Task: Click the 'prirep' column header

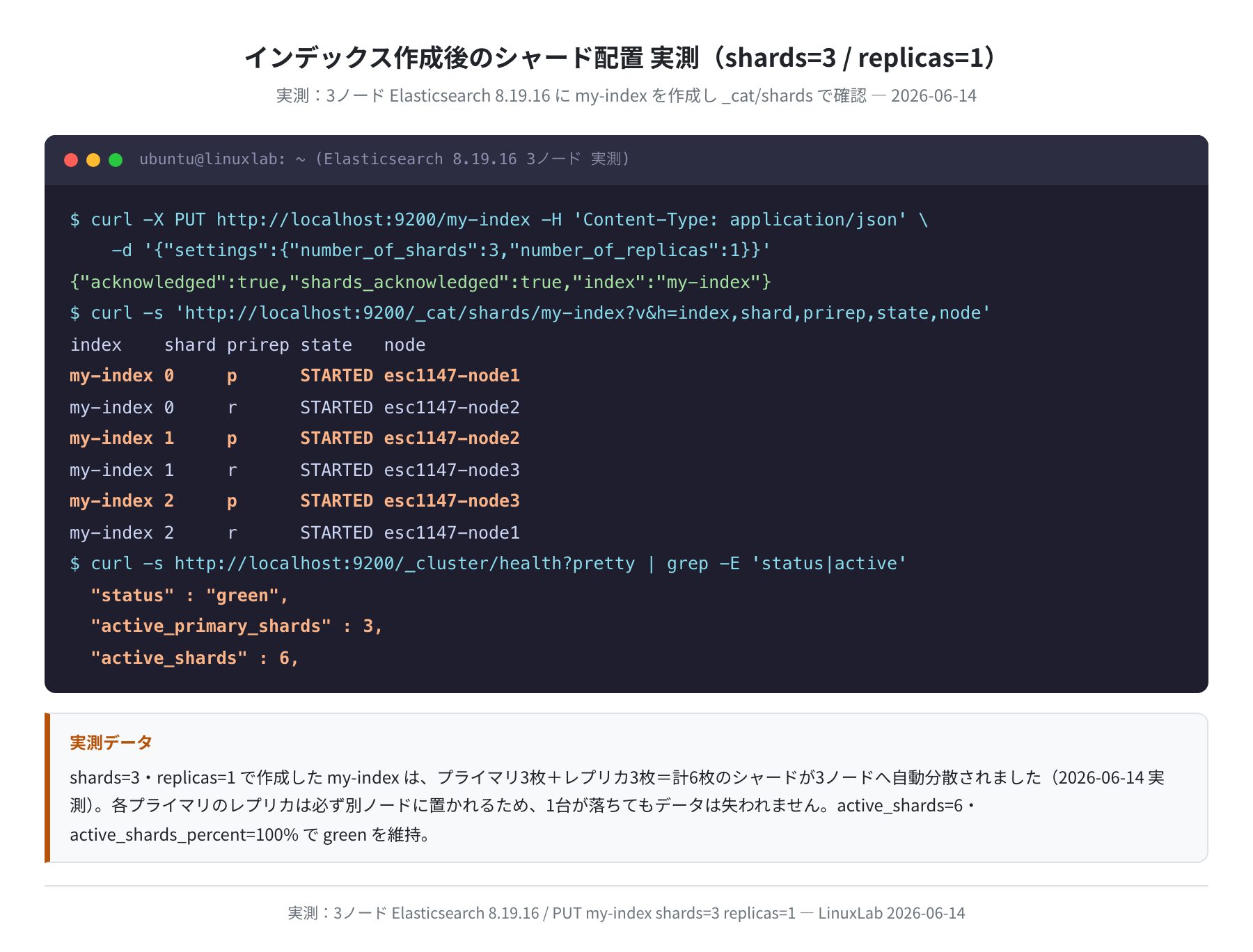Action: [x=258, y=345]
